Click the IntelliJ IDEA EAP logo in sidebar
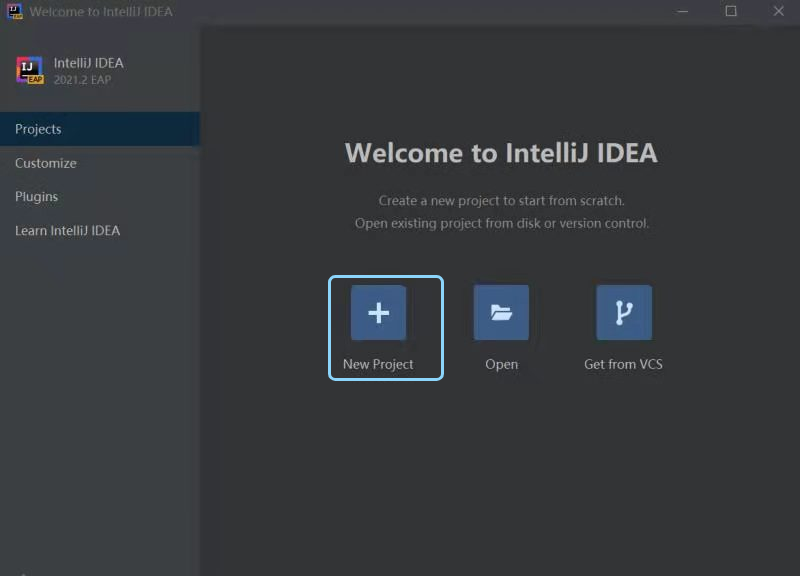800x576 pixels. 30,70
